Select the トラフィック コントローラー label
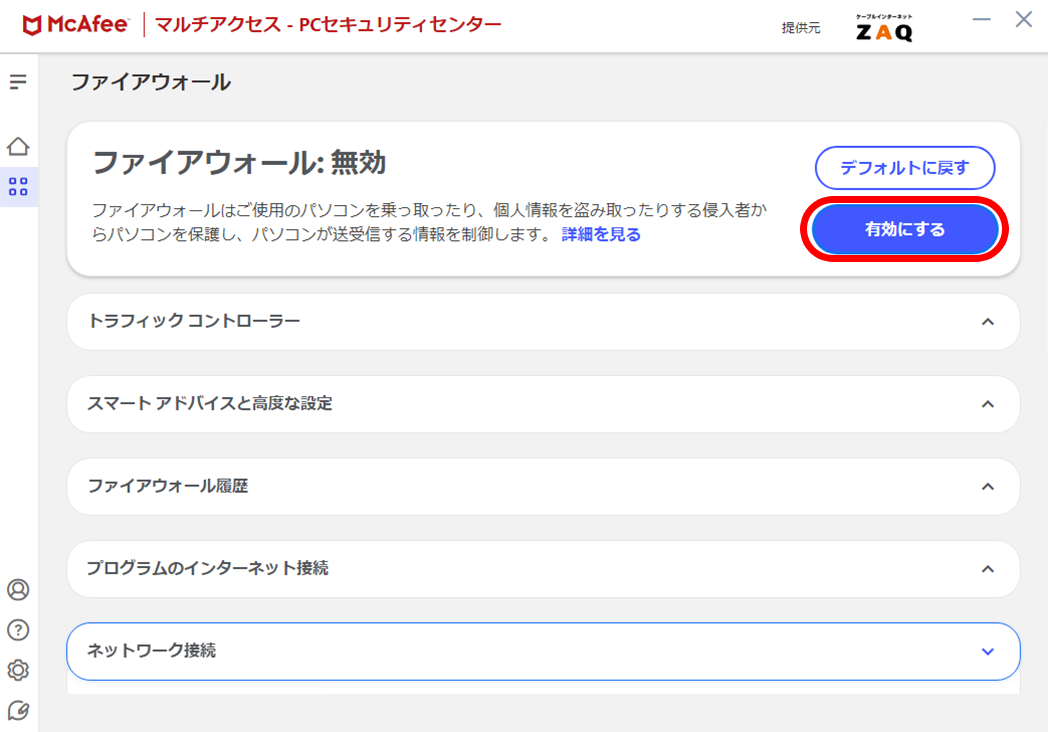Viewport: 1048px width, 732px height. 194,321
